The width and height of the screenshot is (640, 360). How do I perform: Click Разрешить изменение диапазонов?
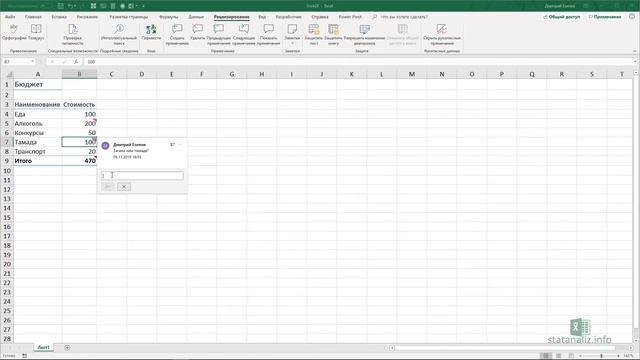[x=364, y=34]
